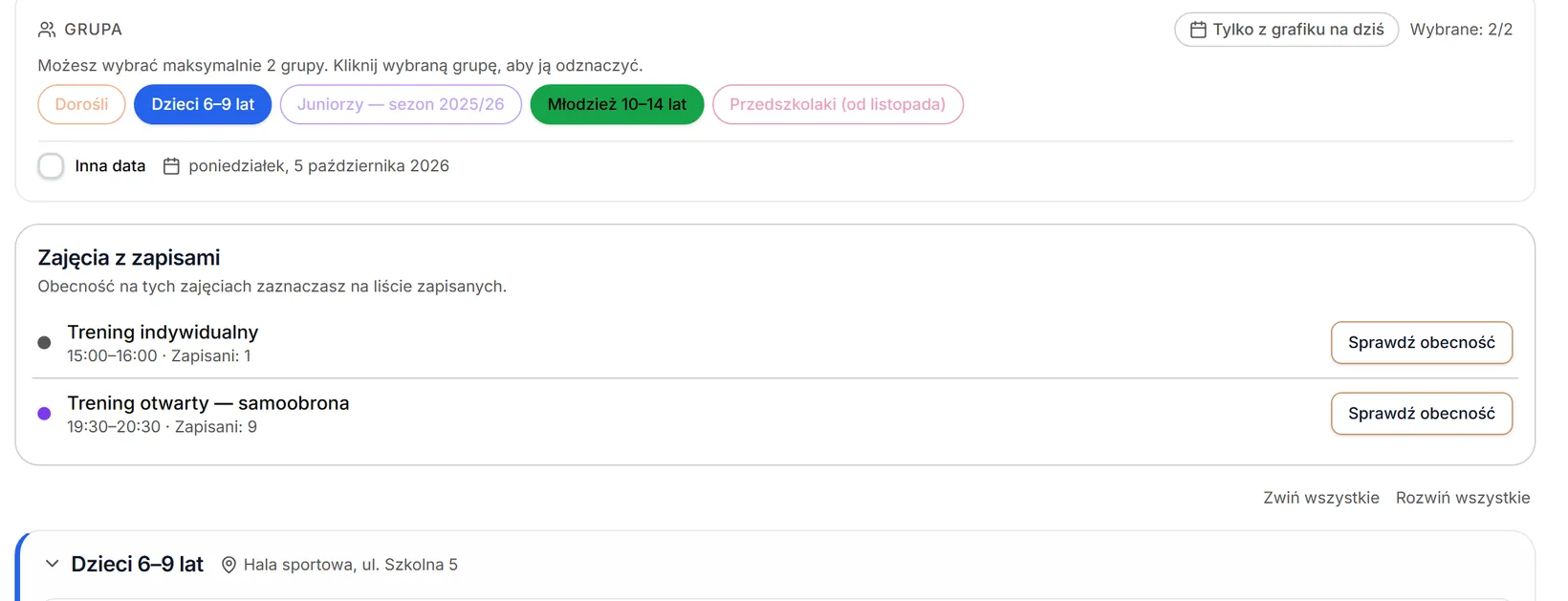Screen dimensions: 1568x601
Task: Check attendance for Trening otwarty — samoobrona
Action: [1422, 414]
